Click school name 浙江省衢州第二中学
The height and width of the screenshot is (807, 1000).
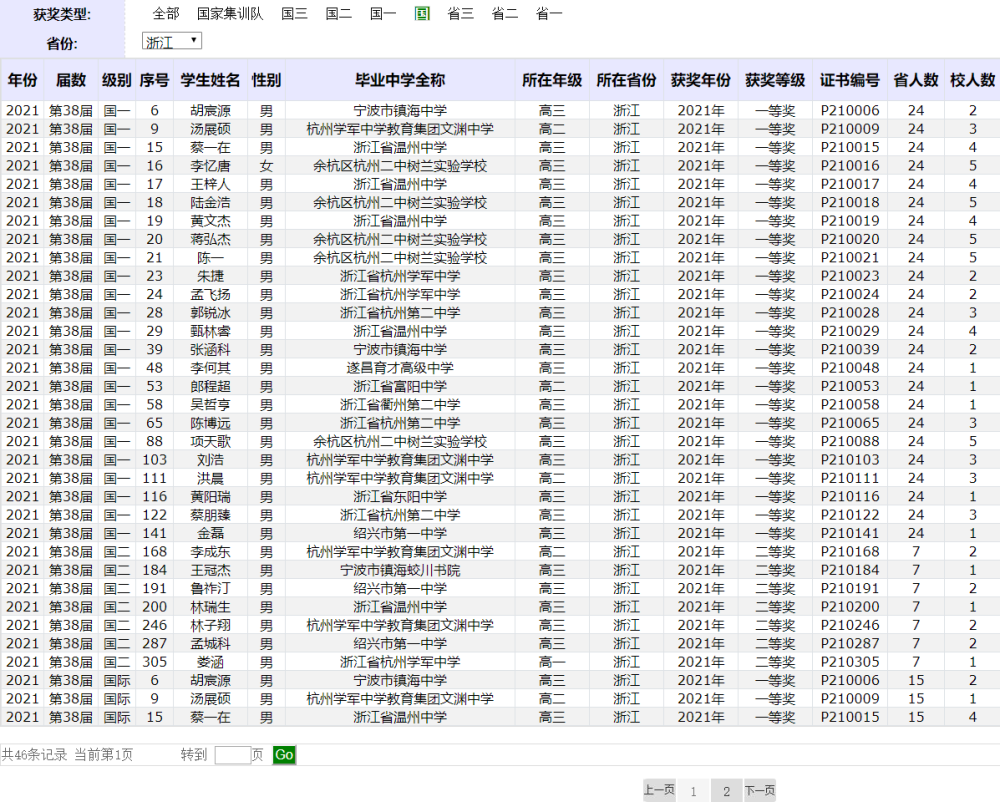click(400, 405)
